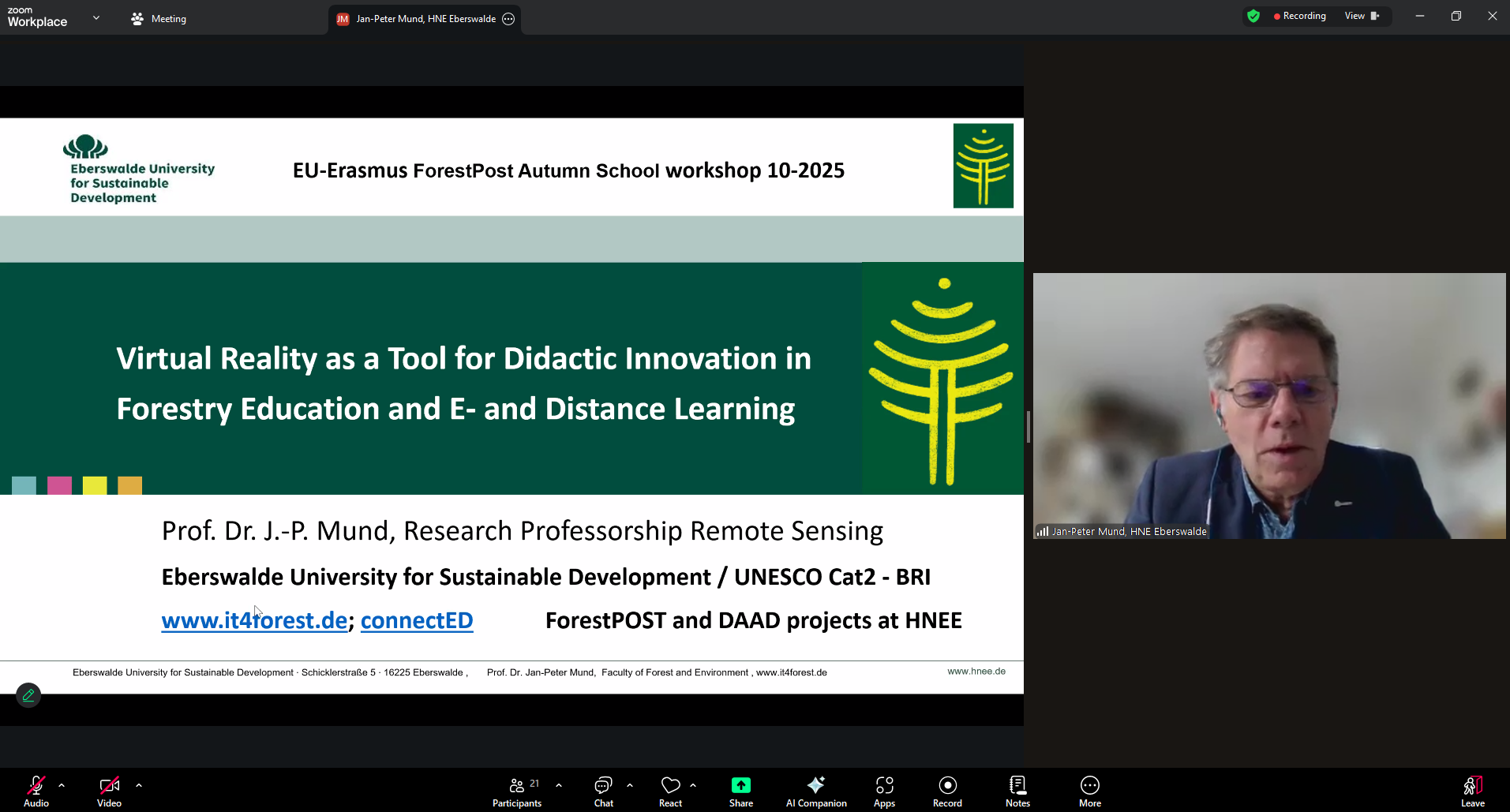Screen dimensions: 1510x812
Task: Click the Leave meeting button
Action: click(x=1472, y=791)
